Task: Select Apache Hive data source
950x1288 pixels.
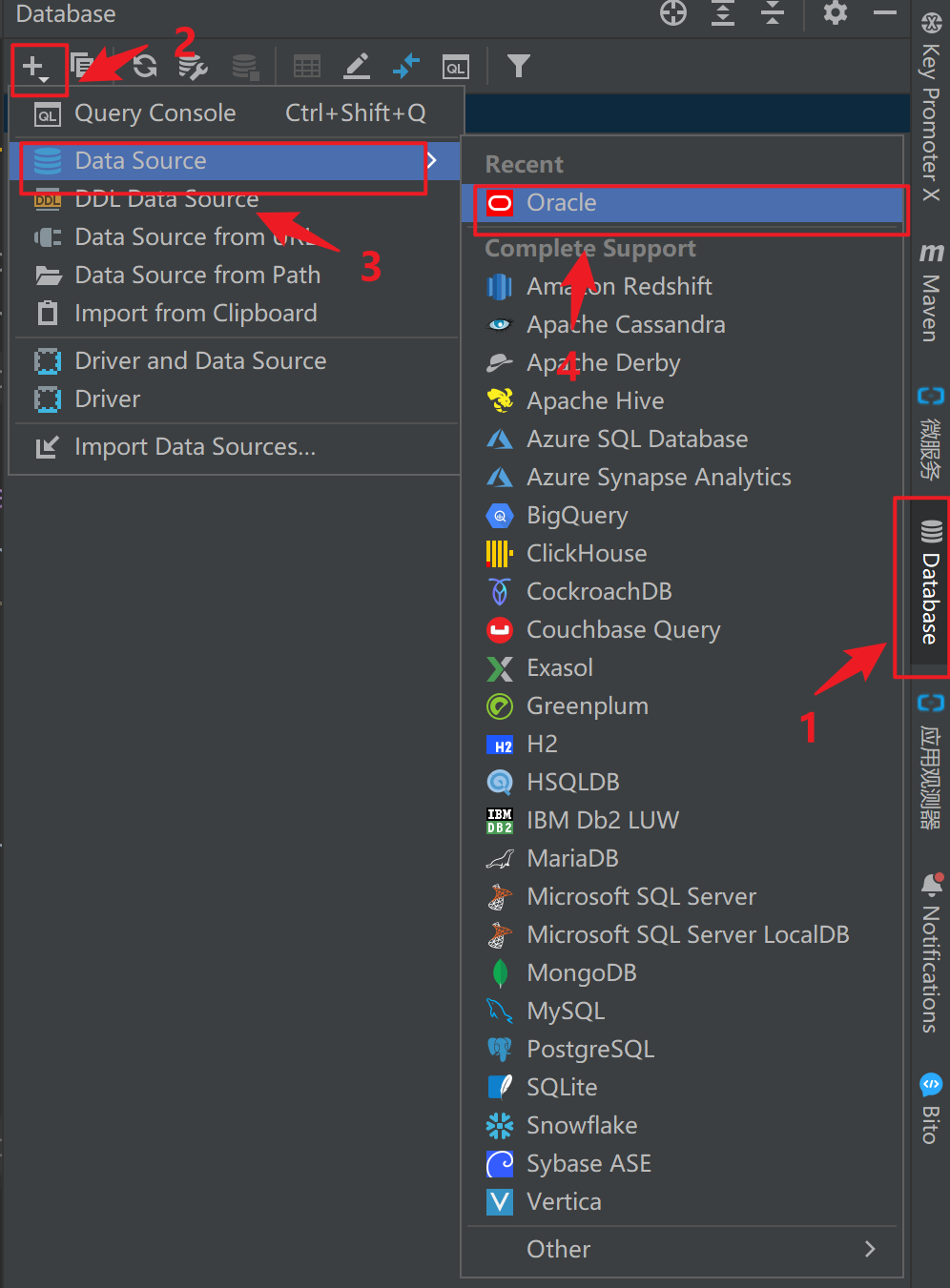Action: (x=682, y=401)
